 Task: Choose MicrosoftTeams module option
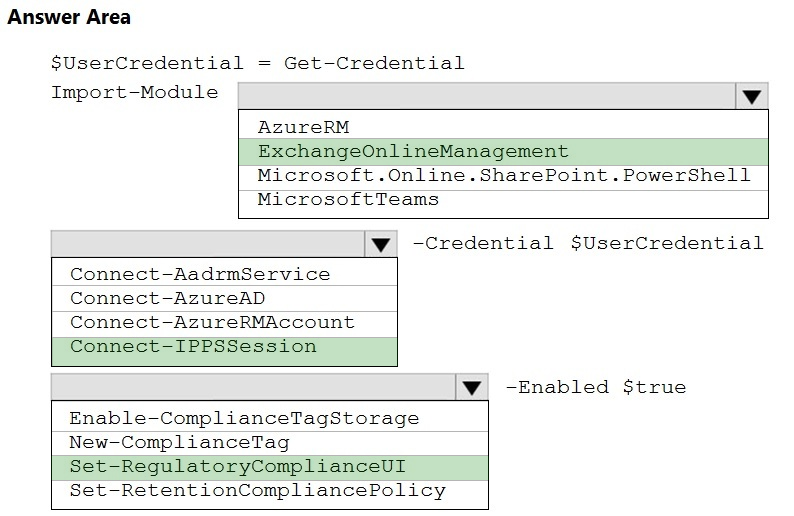(503, 200)
